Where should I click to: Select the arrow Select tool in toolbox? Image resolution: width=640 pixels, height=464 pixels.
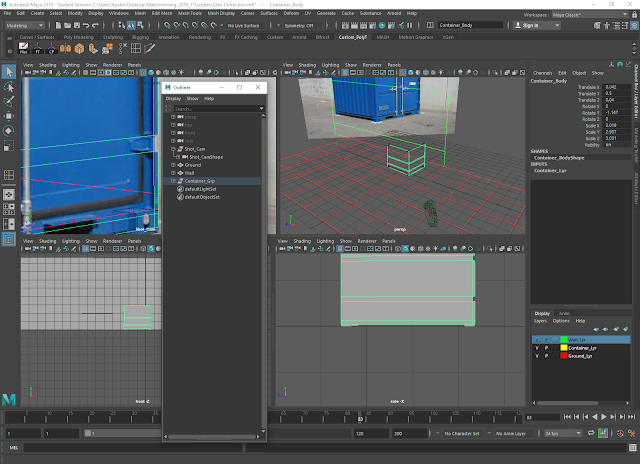point(9,72)
